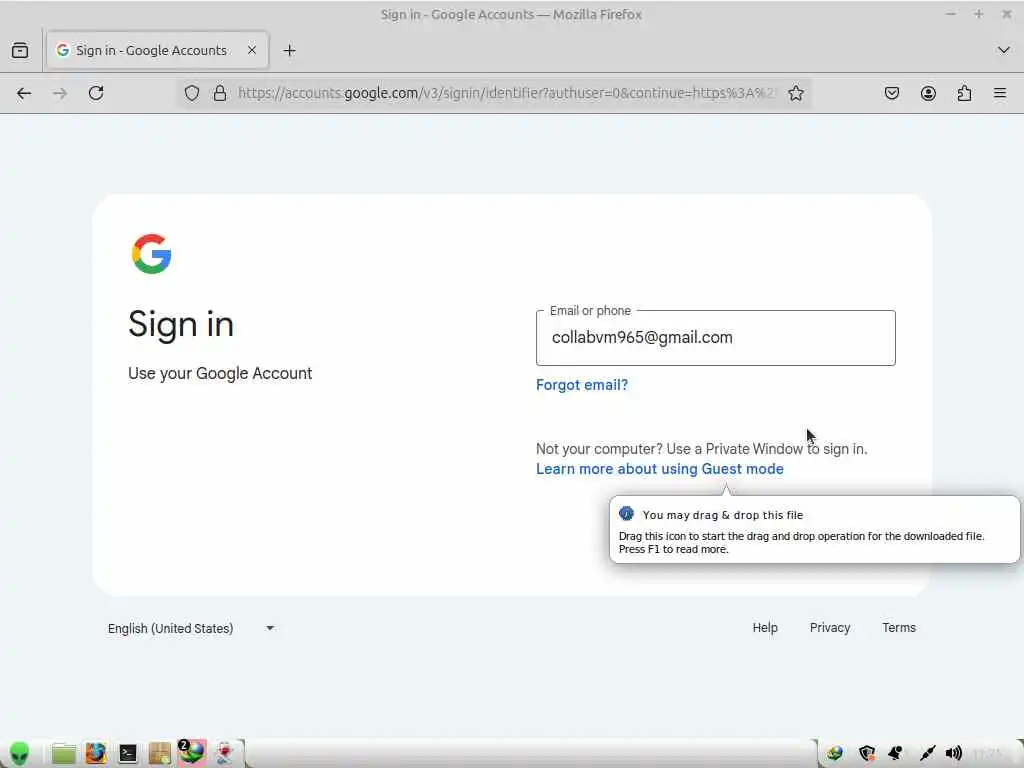The image size is (1024, 768).
Task: Click the Email or phone field
Action: tap(716, 338)
